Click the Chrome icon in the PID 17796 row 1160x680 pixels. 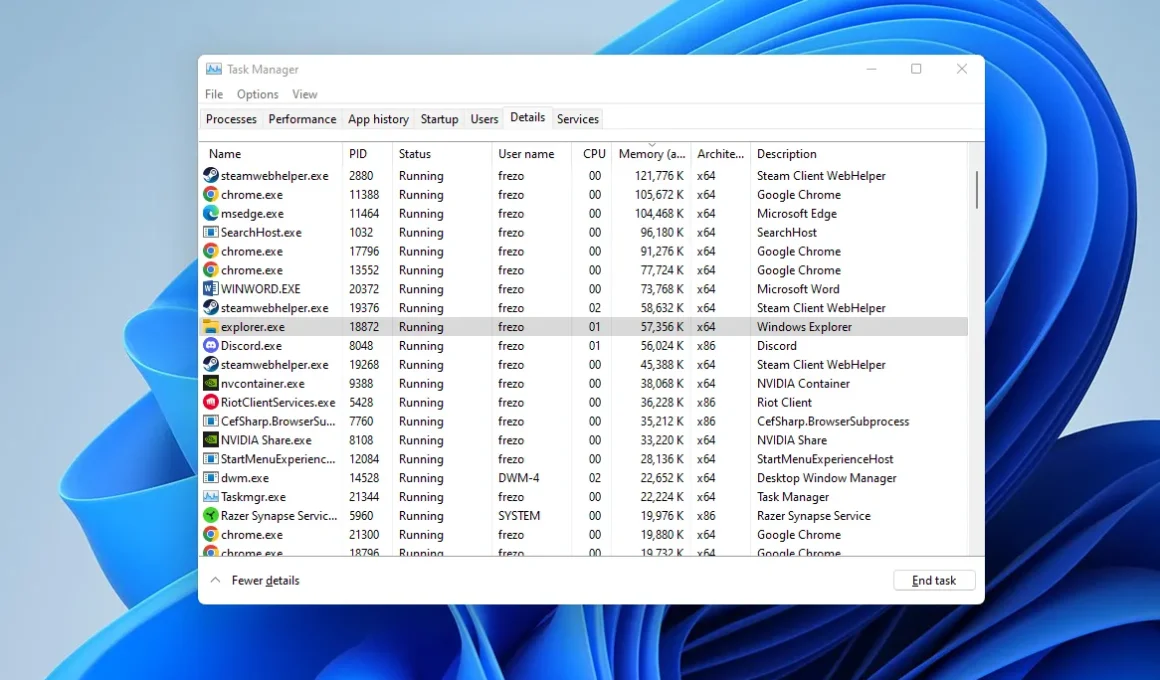[x=211, y=251]
